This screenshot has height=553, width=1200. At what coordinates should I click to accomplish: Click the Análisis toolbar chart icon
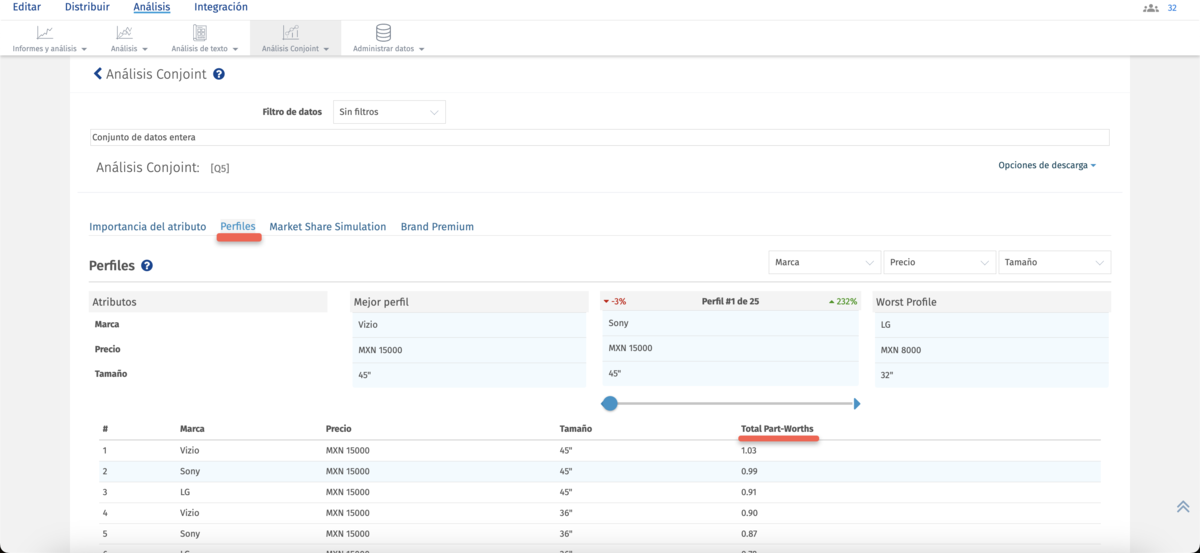pyautogui.click(x=124, y=33)
